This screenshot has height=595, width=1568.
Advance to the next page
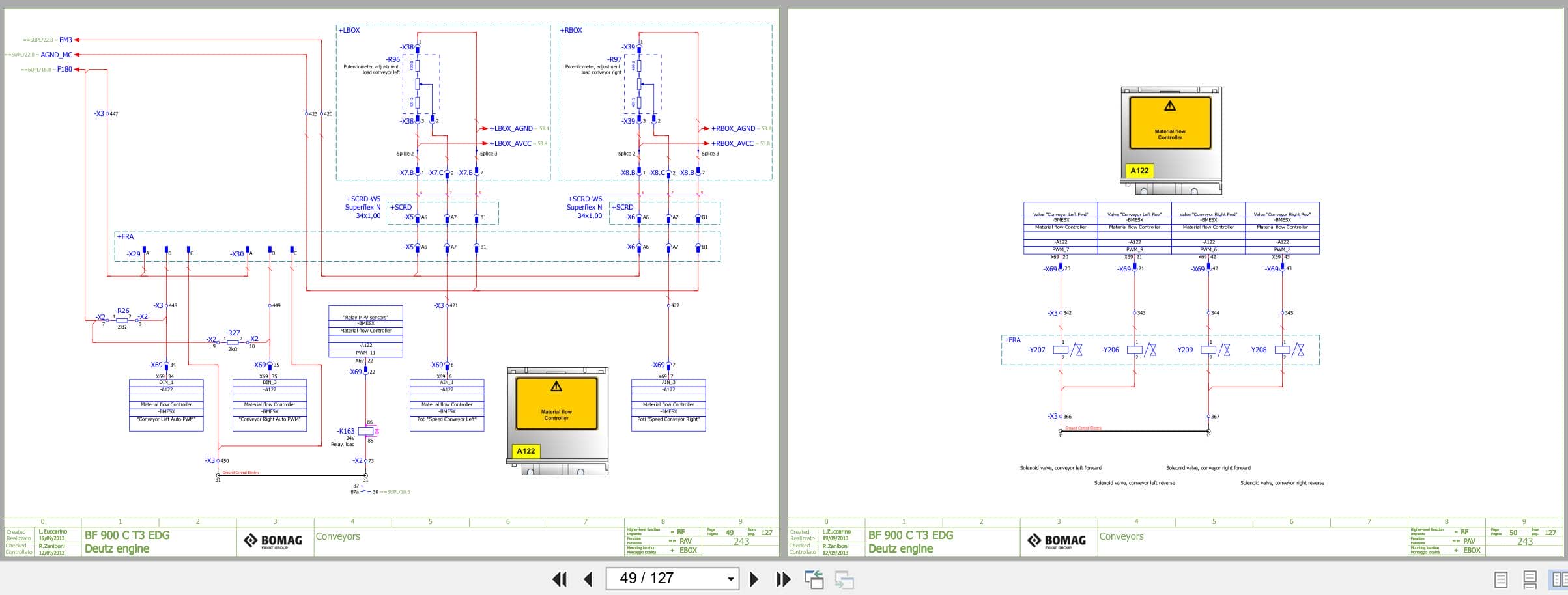(x=754, y=579)
